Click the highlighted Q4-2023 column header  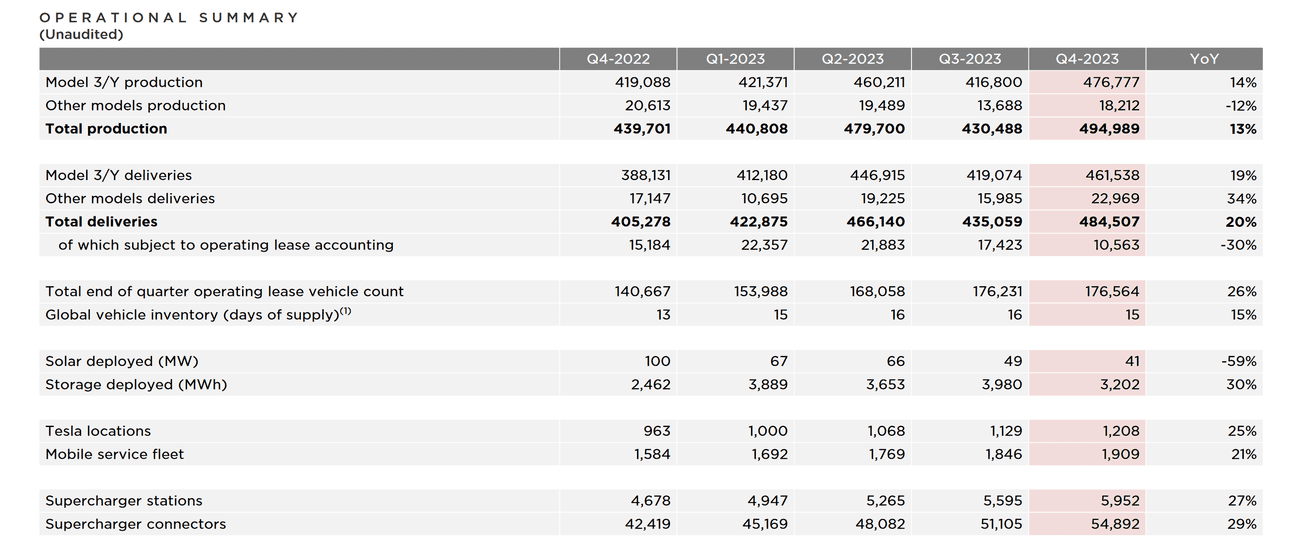pos(1087,59)
